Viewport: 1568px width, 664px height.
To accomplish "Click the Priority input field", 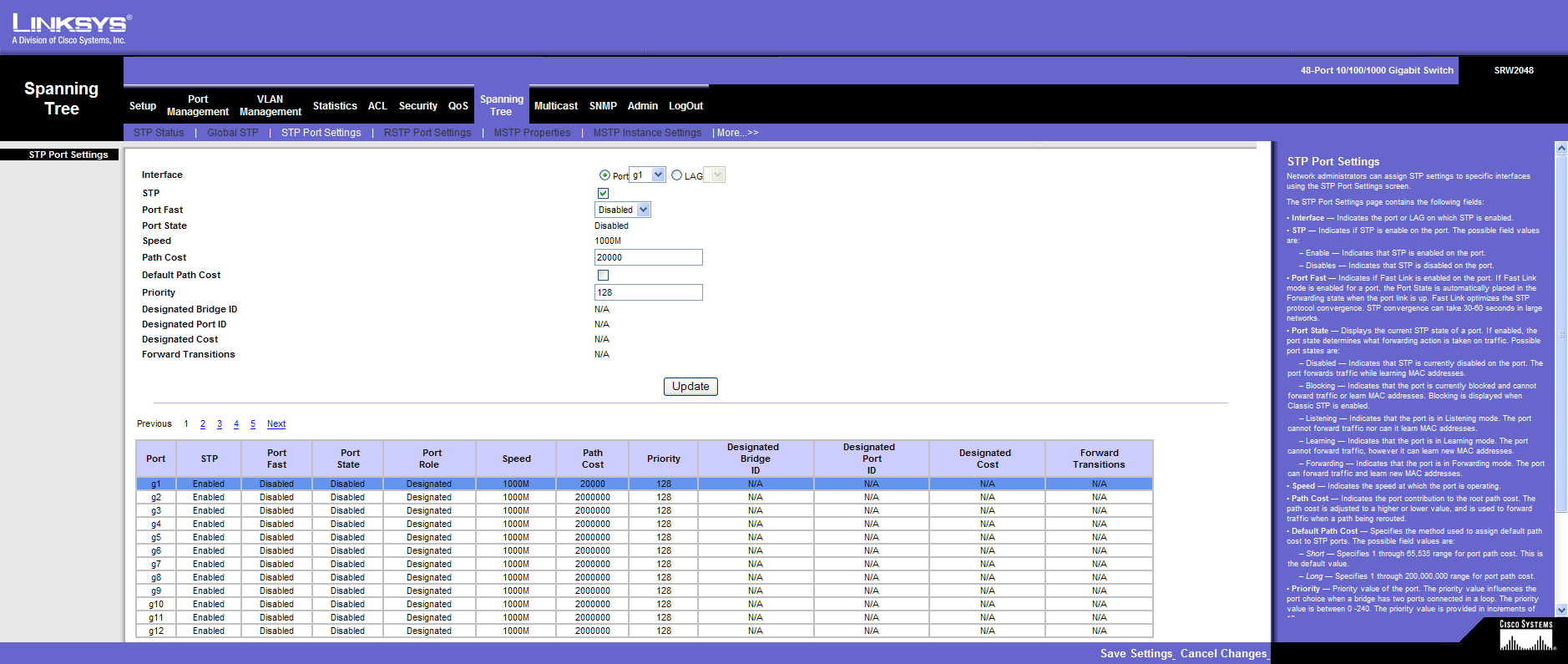I will point(648,293).
